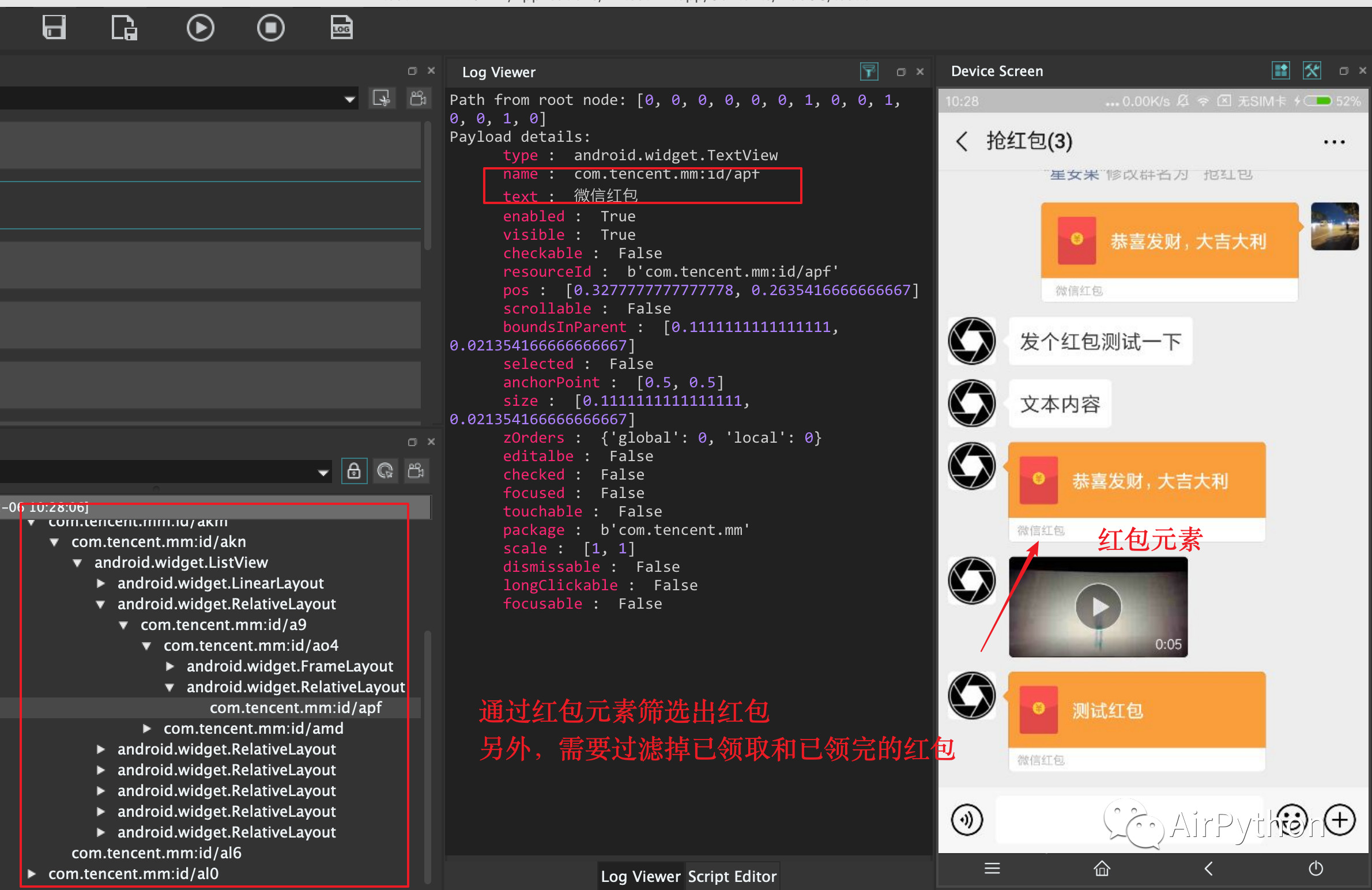Expand the com.tencent.mm:id/amd node
The width and height of the screenshot is (1372, 890).
click(147, 729)
